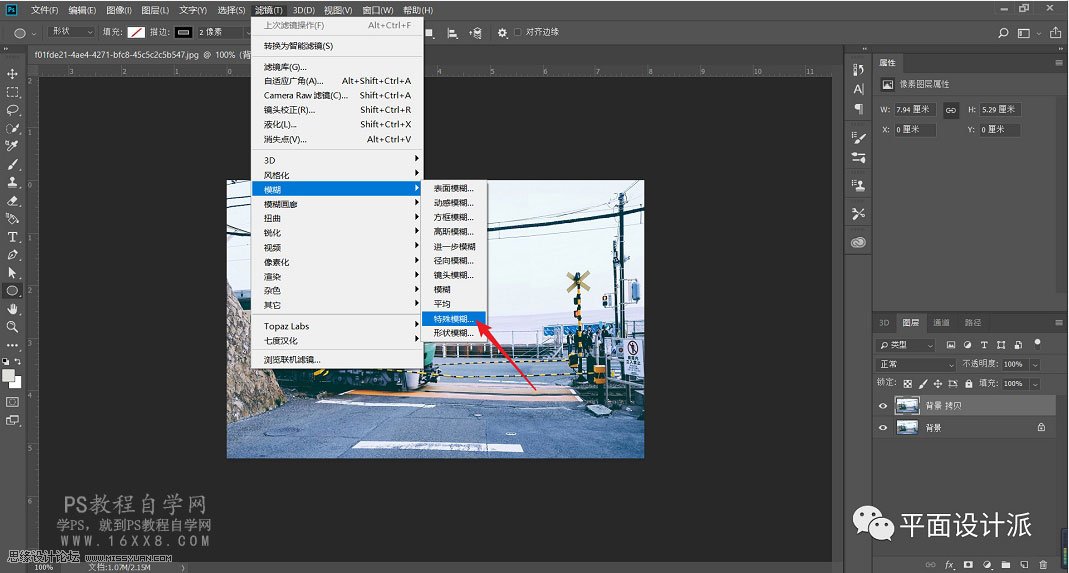1069x573 pixels.
Task: Toggle lock transparent pixels
Action: (907, 384)
